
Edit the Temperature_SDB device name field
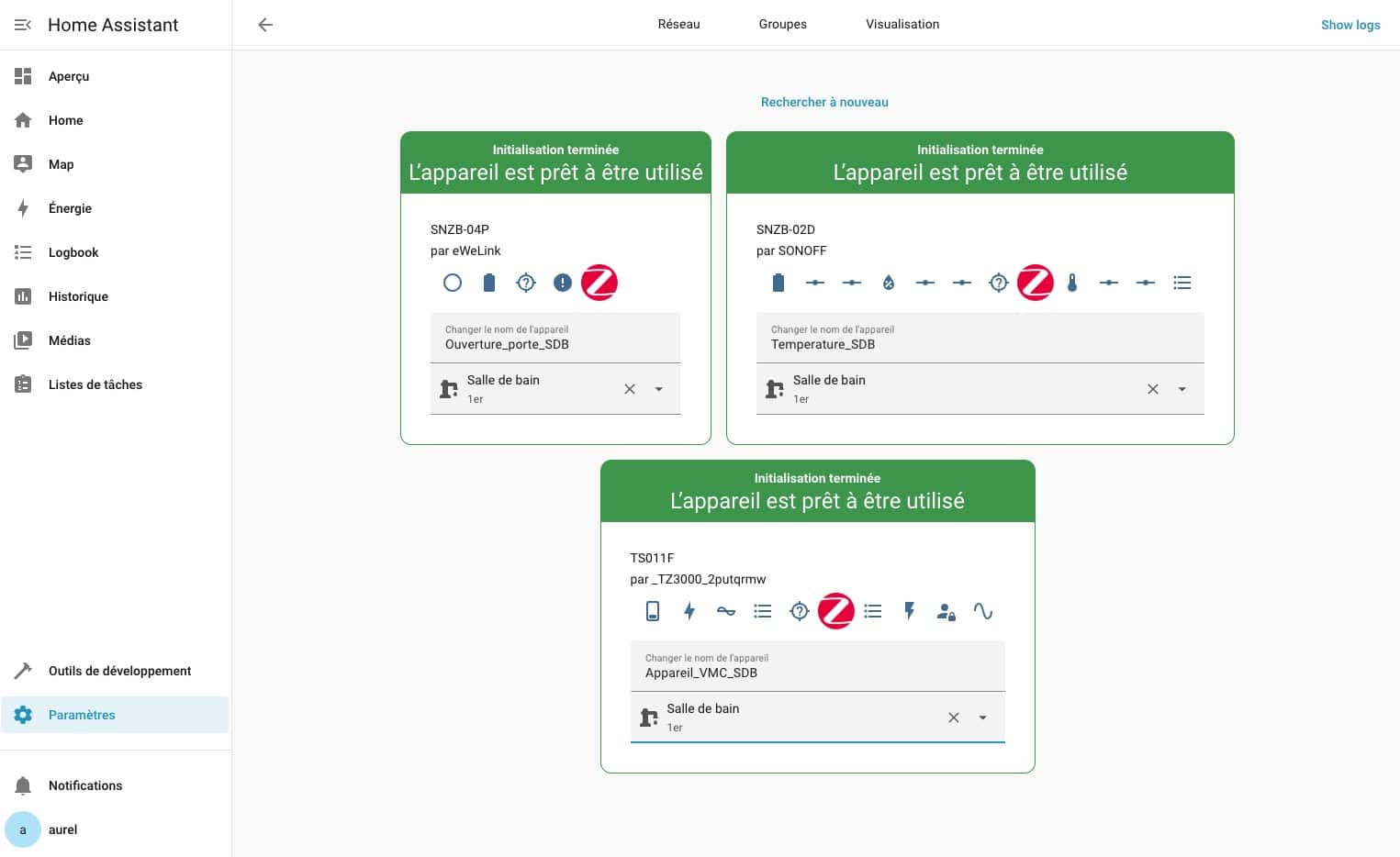pyautogui.click(x=979, y=344)
